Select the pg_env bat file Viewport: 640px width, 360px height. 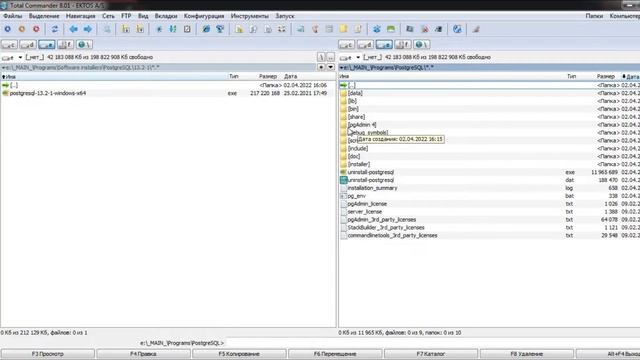tap(356, 196)
